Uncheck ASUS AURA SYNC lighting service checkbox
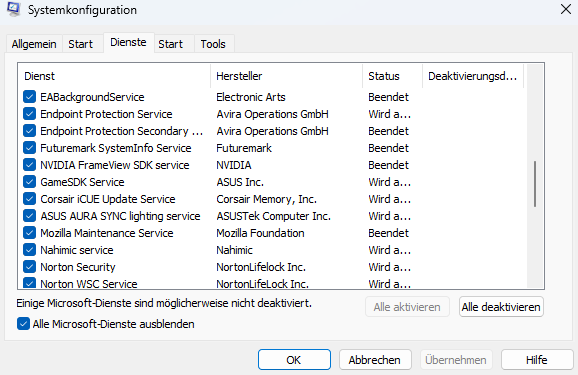The height and width of the screenshot is (375, 578). [x=29, y=216]
